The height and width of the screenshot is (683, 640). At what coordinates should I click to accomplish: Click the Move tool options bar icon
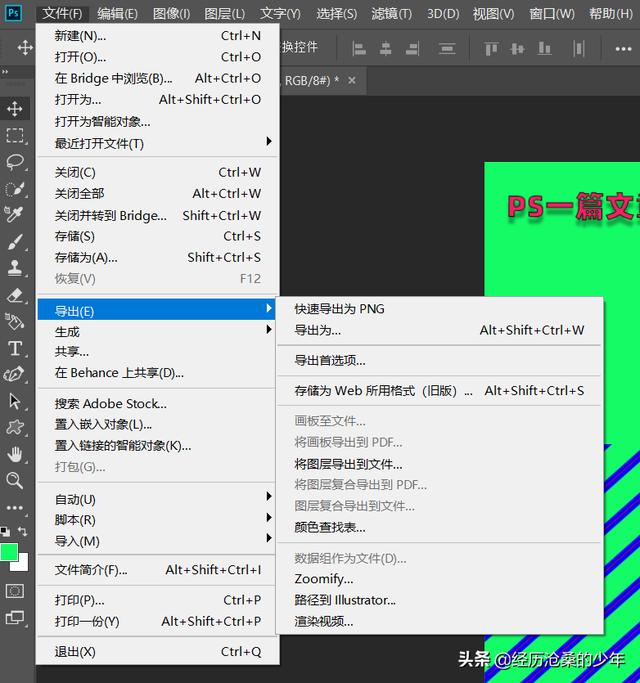coord(25,47)
